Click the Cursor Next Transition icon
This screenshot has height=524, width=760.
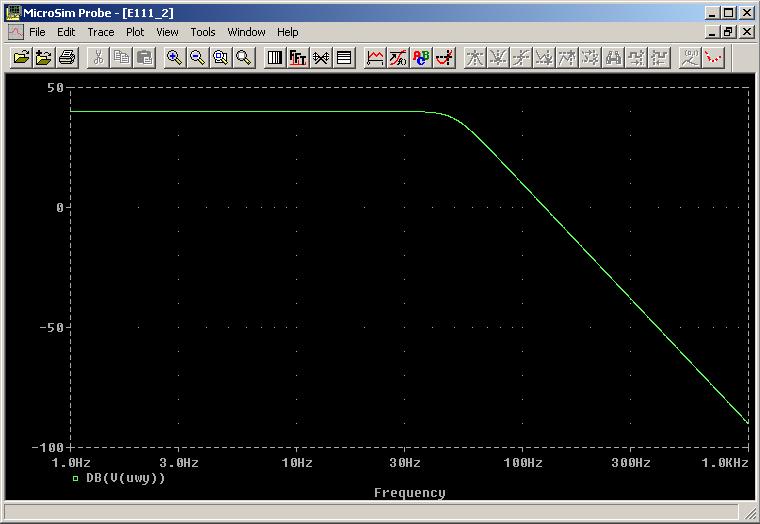click(x=636, y=58)
